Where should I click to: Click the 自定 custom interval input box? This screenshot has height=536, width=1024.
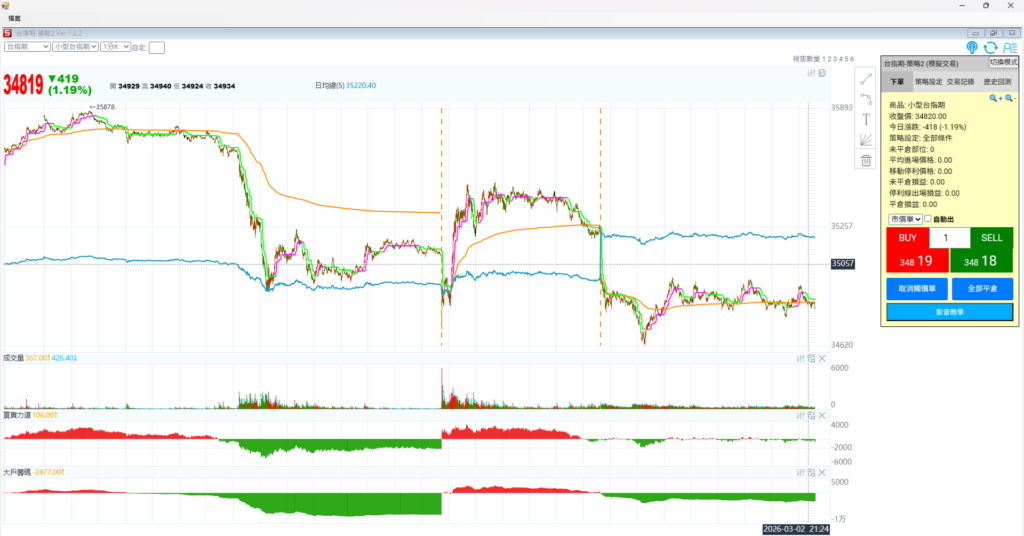click(157, 47)
